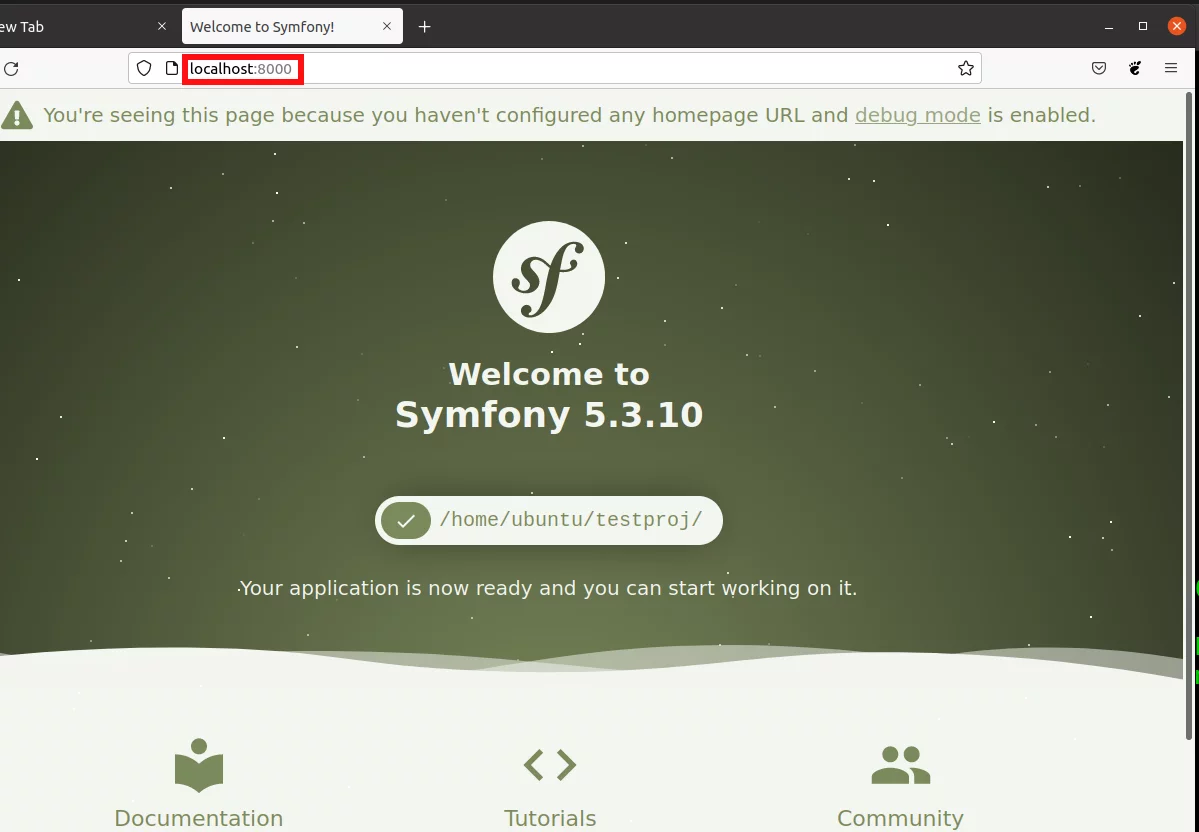Minimize the Firefox window
The height and width of the screenshot is (832, 1199).
pos(1109,27)
